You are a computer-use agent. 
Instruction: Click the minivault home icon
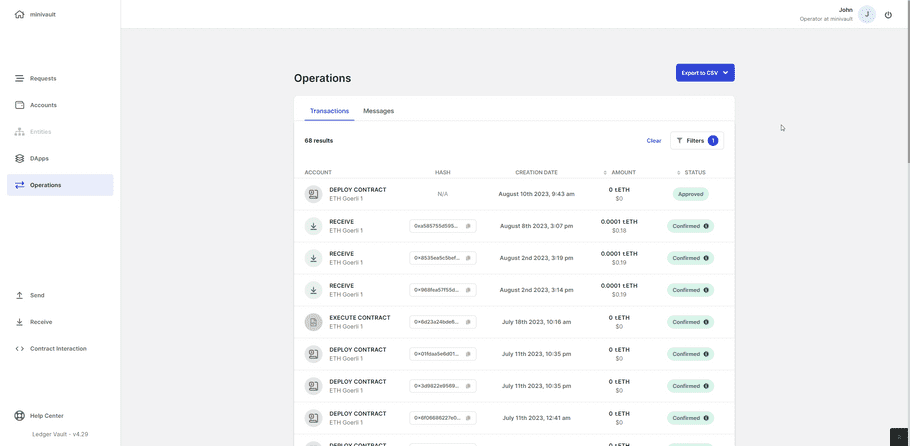pos(19,15)
